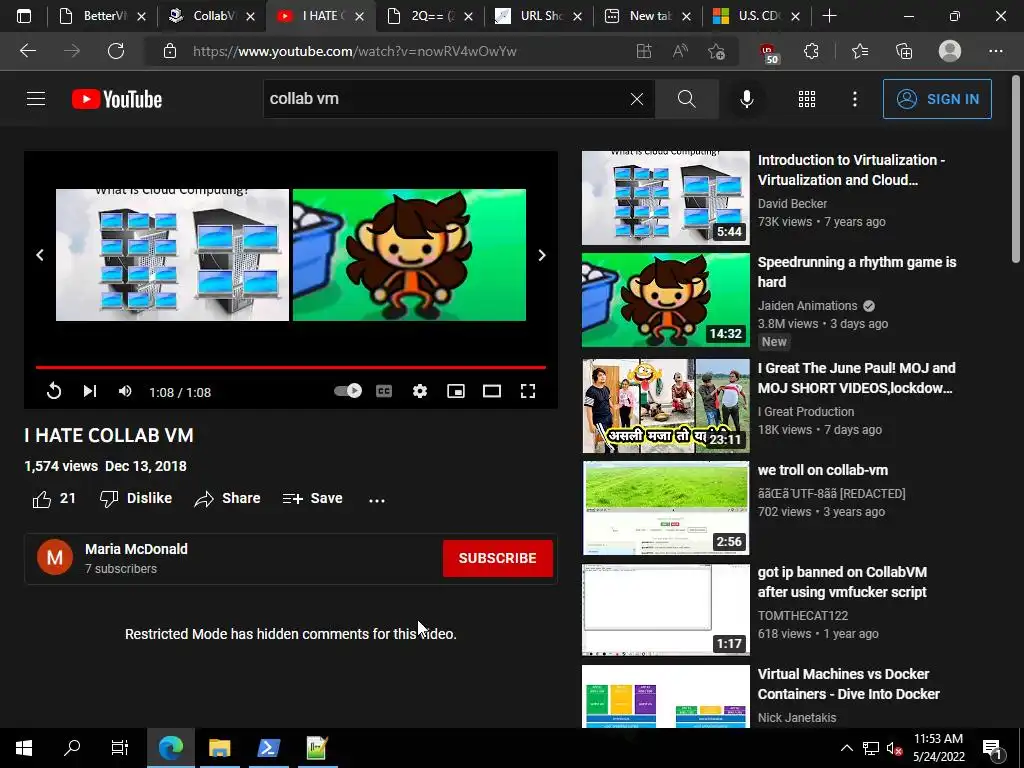This screenshot has width=1024, height=768.
Task: Replay the video
Action: pos(54,391)
